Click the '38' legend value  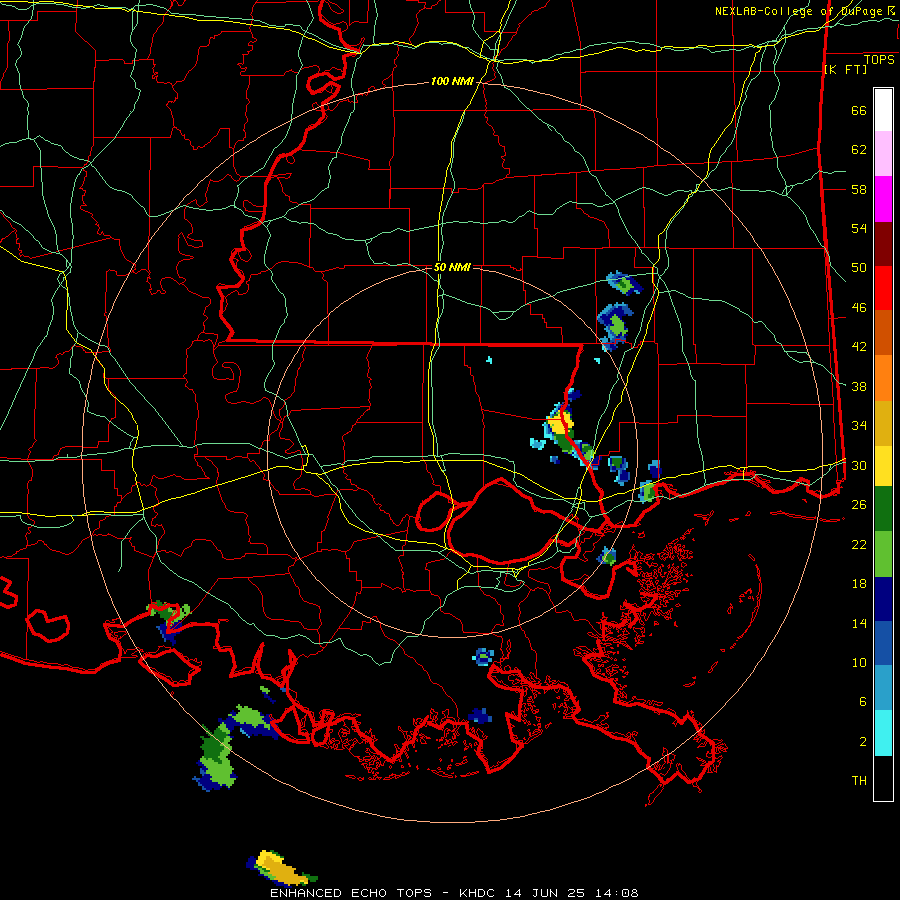pyautogui.click(x=859, y=386)
